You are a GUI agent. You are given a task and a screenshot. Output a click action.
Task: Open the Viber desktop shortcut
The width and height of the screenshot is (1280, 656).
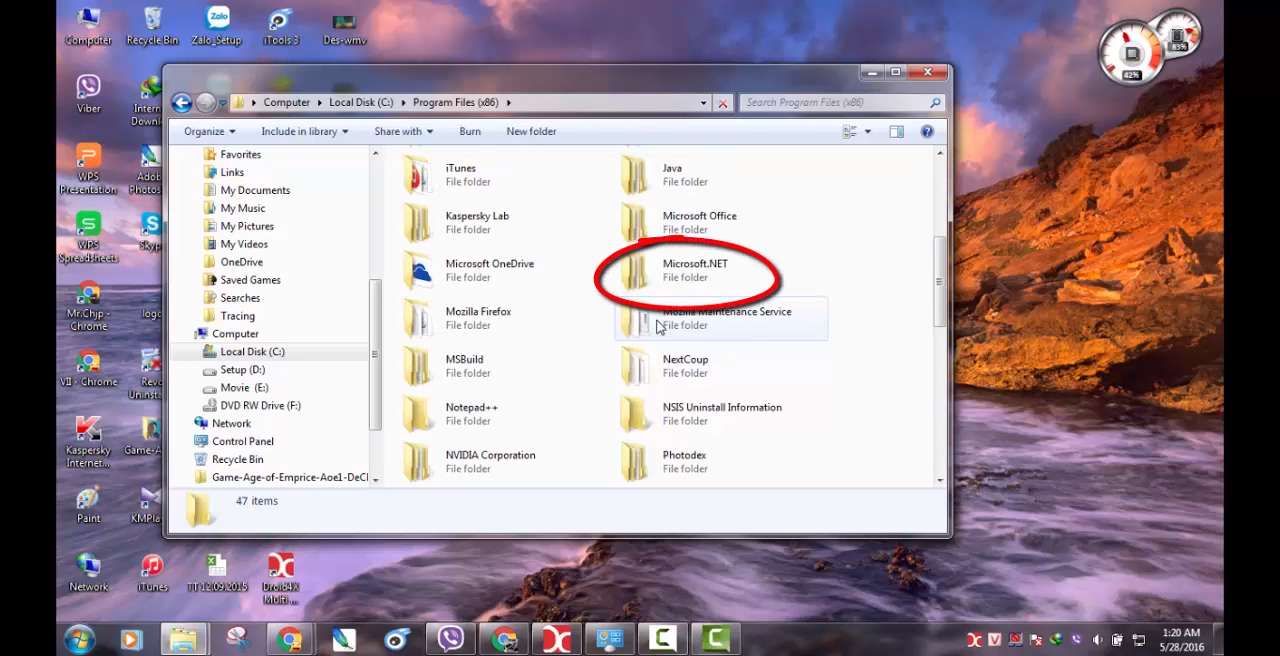click(88, 95)
